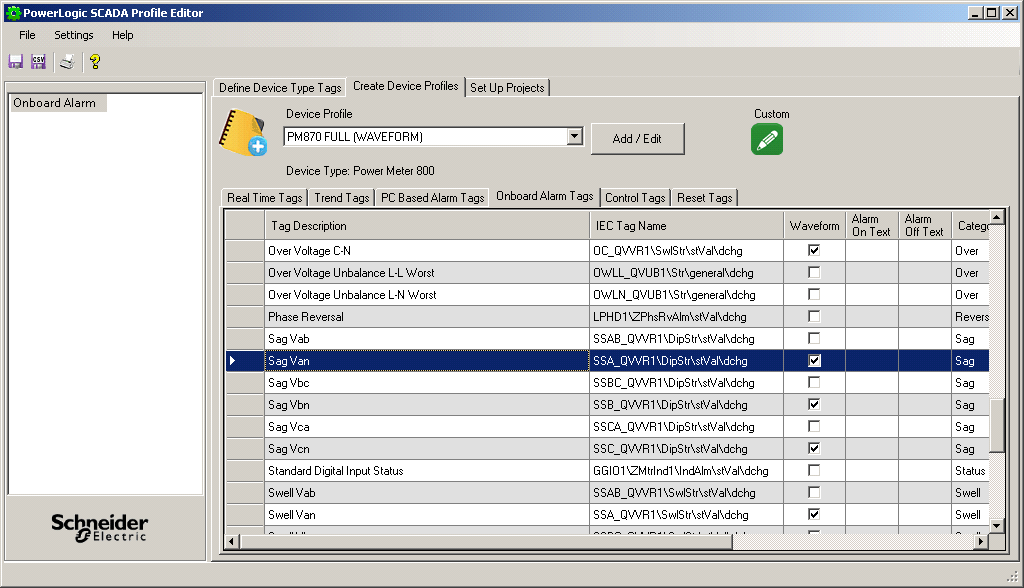This screenshot has height=588, width=1024.
Task: Click the Add / Edit button
Action: [637, 139]
